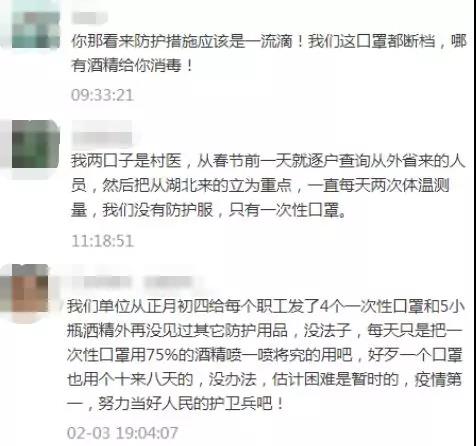Open the teal pixelated avatar of first commenter
476x446 pixels.
(36, 29)
